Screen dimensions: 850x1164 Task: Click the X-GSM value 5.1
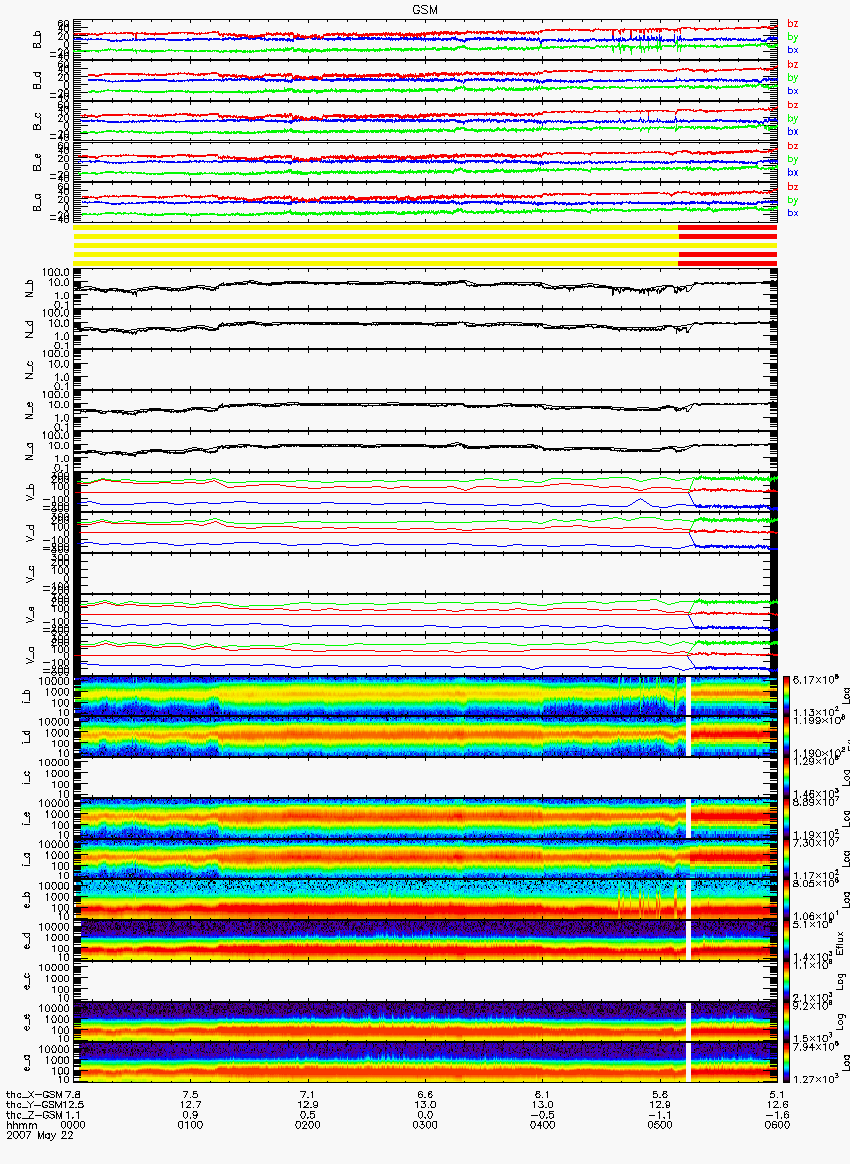point(777,1094)
